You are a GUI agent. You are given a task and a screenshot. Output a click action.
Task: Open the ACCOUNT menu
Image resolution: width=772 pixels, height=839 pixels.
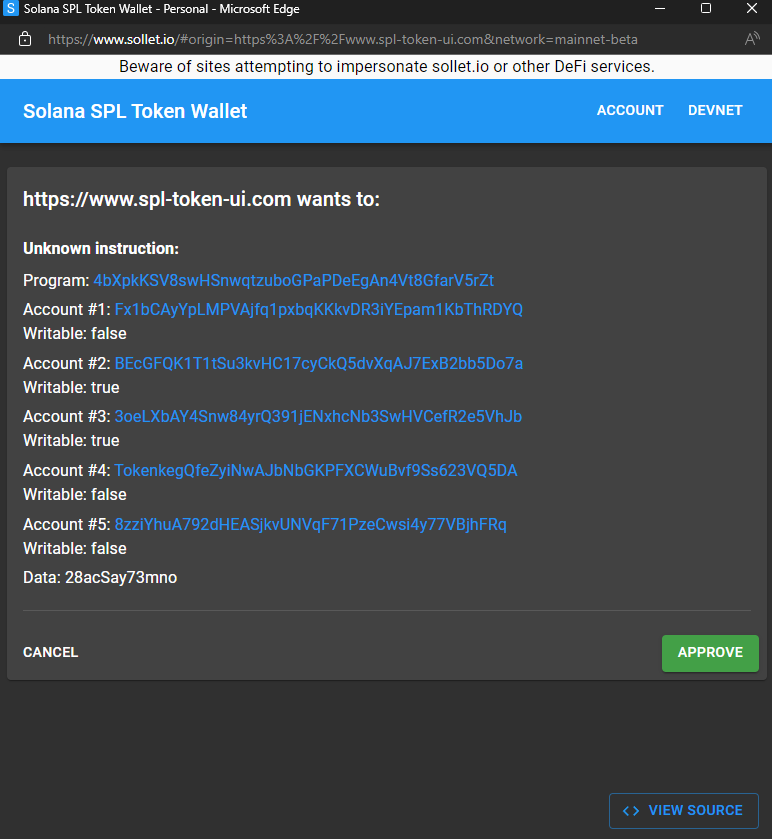[630, 110]
